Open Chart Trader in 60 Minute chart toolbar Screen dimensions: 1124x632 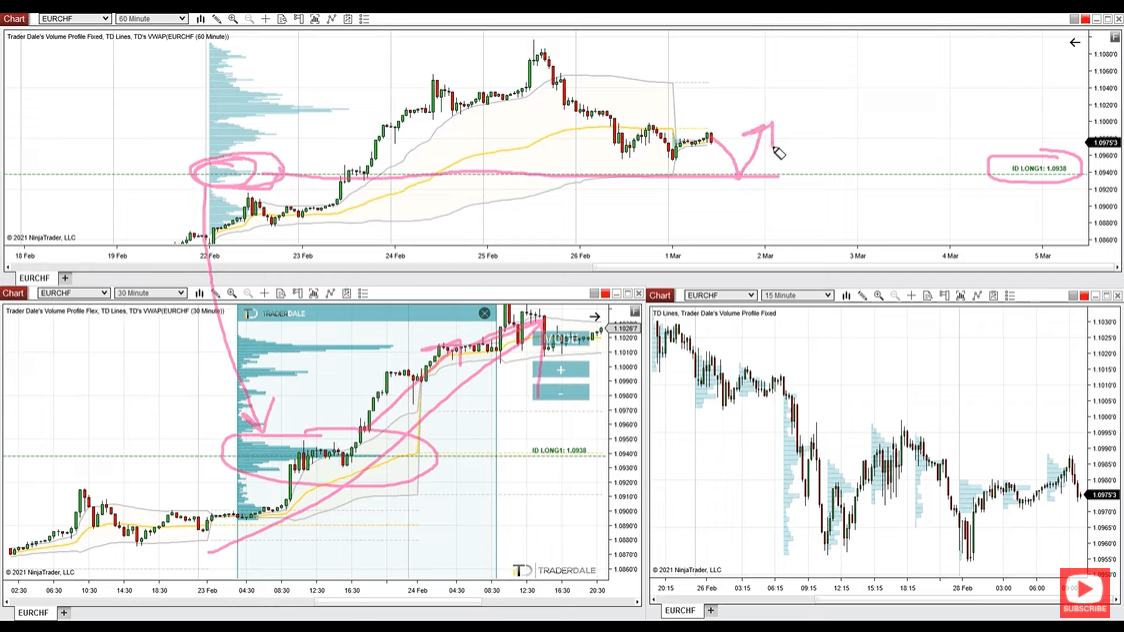298,19
